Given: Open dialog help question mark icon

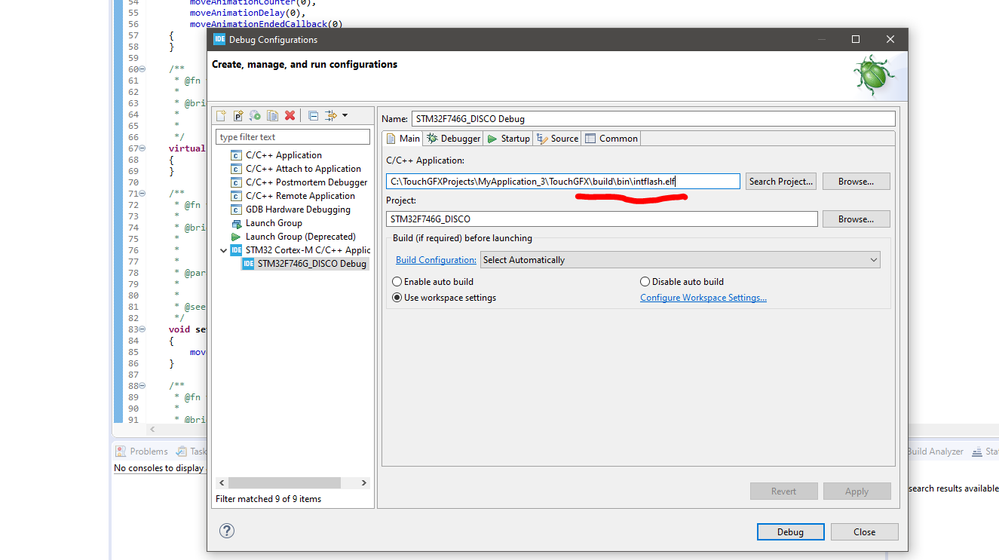Looking at the screenshot, I should tap(227, 531).
